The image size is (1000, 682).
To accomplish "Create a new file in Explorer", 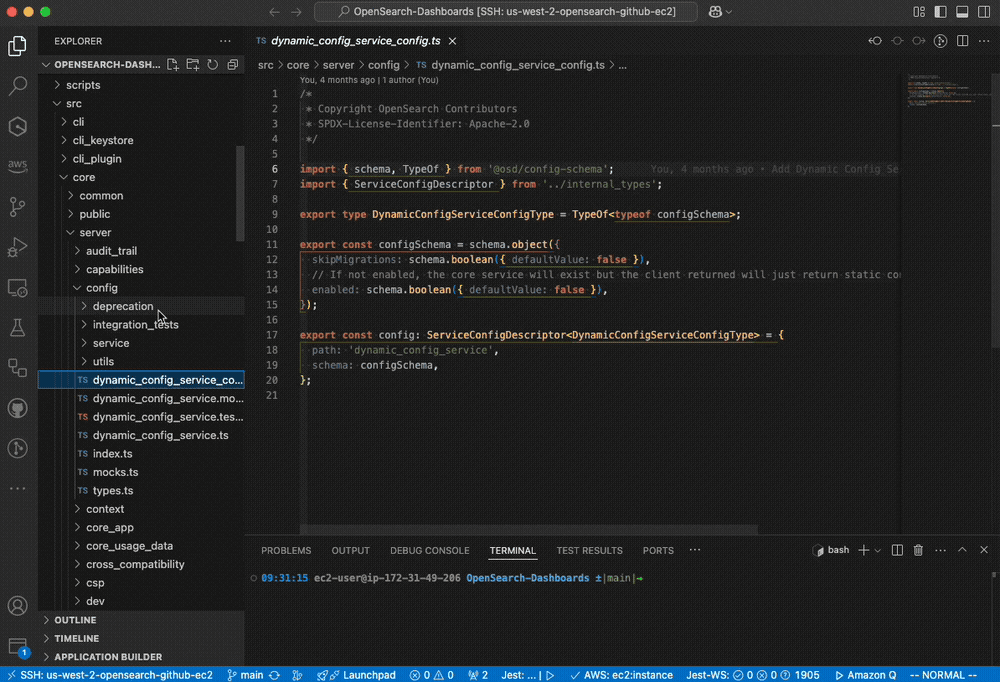I will [173, 64].
